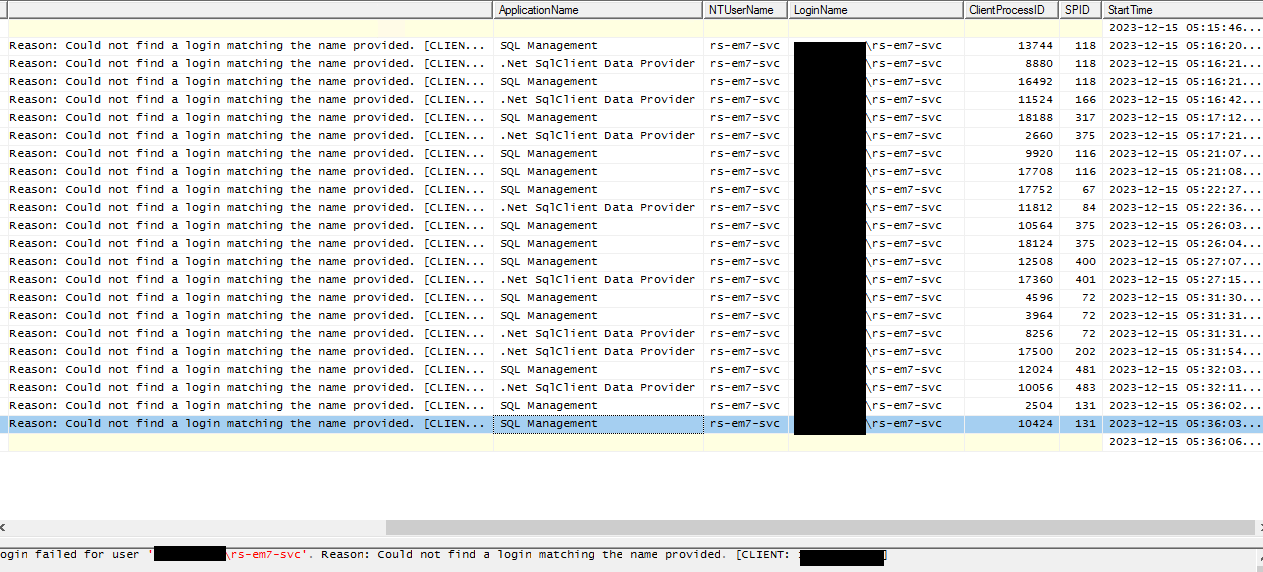
Task: Select ClientProcessID cell 2660
Action: (1012, 135)
